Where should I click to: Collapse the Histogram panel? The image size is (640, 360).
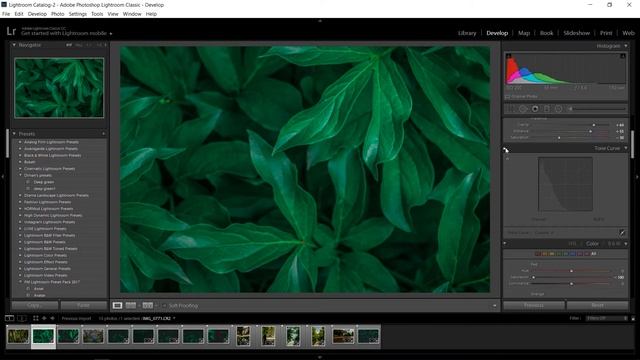pyautogui.click(x=626, y=46)
